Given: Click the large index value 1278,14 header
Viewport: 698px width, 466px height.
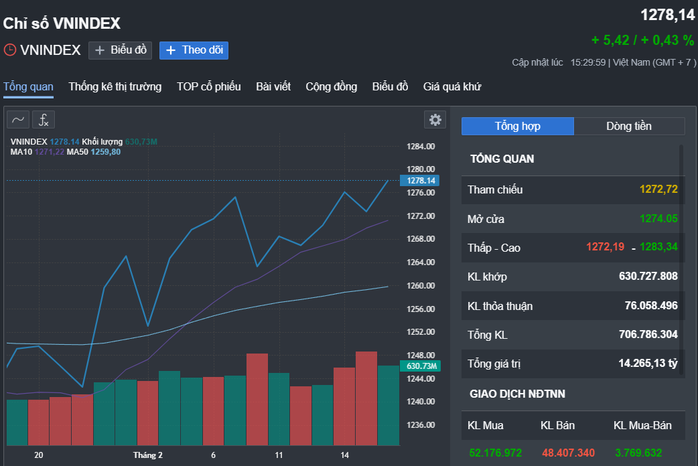Looking at the screenshot, I should click(667, 15).
